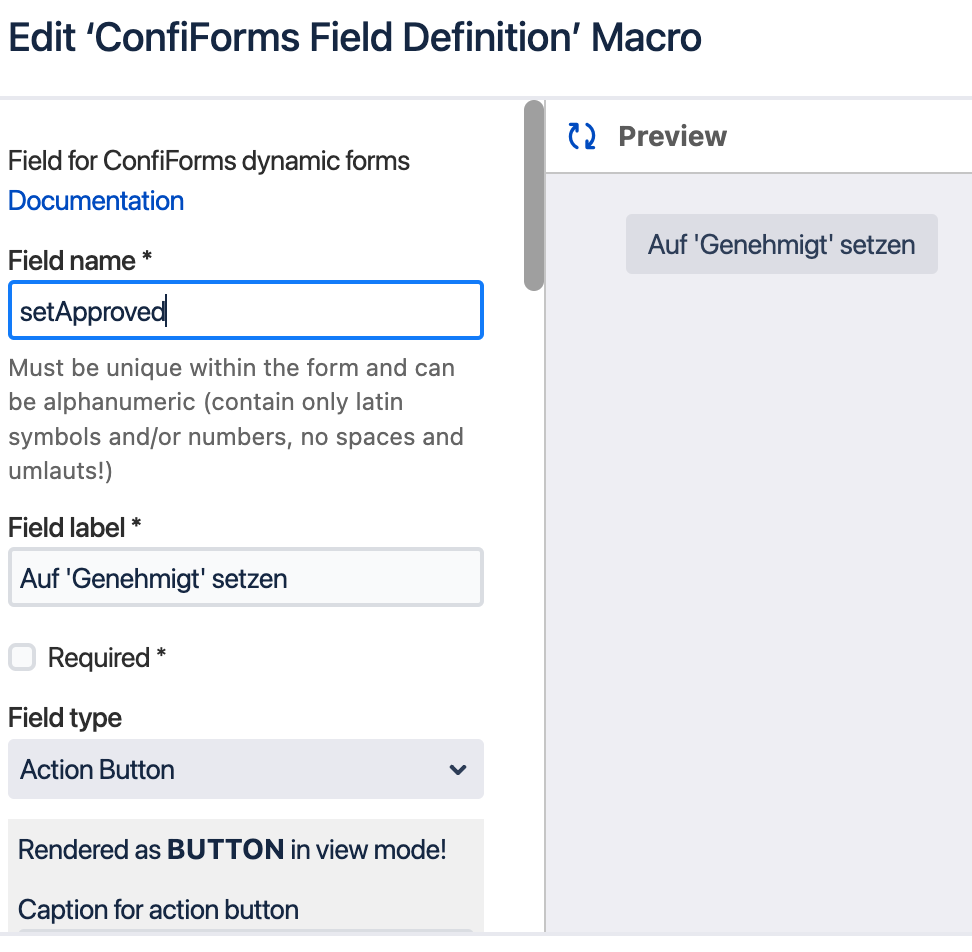Viewport: 972px width, 952px height.
Task: Click the Preview heading text
Action: (x=672, y=137)
